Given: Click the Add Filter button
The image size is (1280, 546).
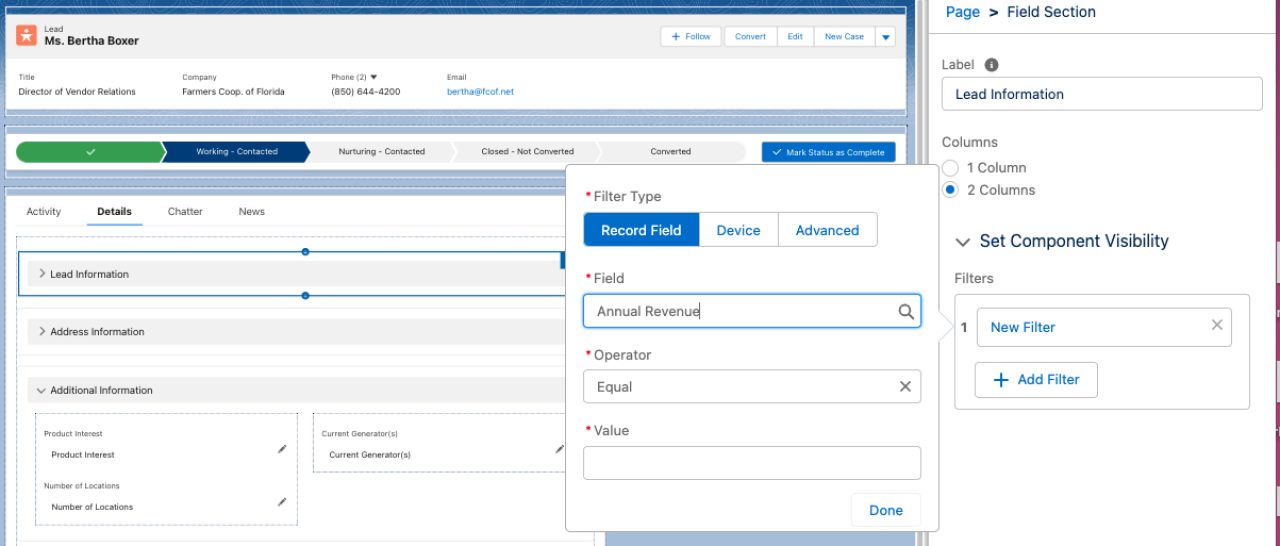Looking at the screenshot, I should (x=1037, y=380).
